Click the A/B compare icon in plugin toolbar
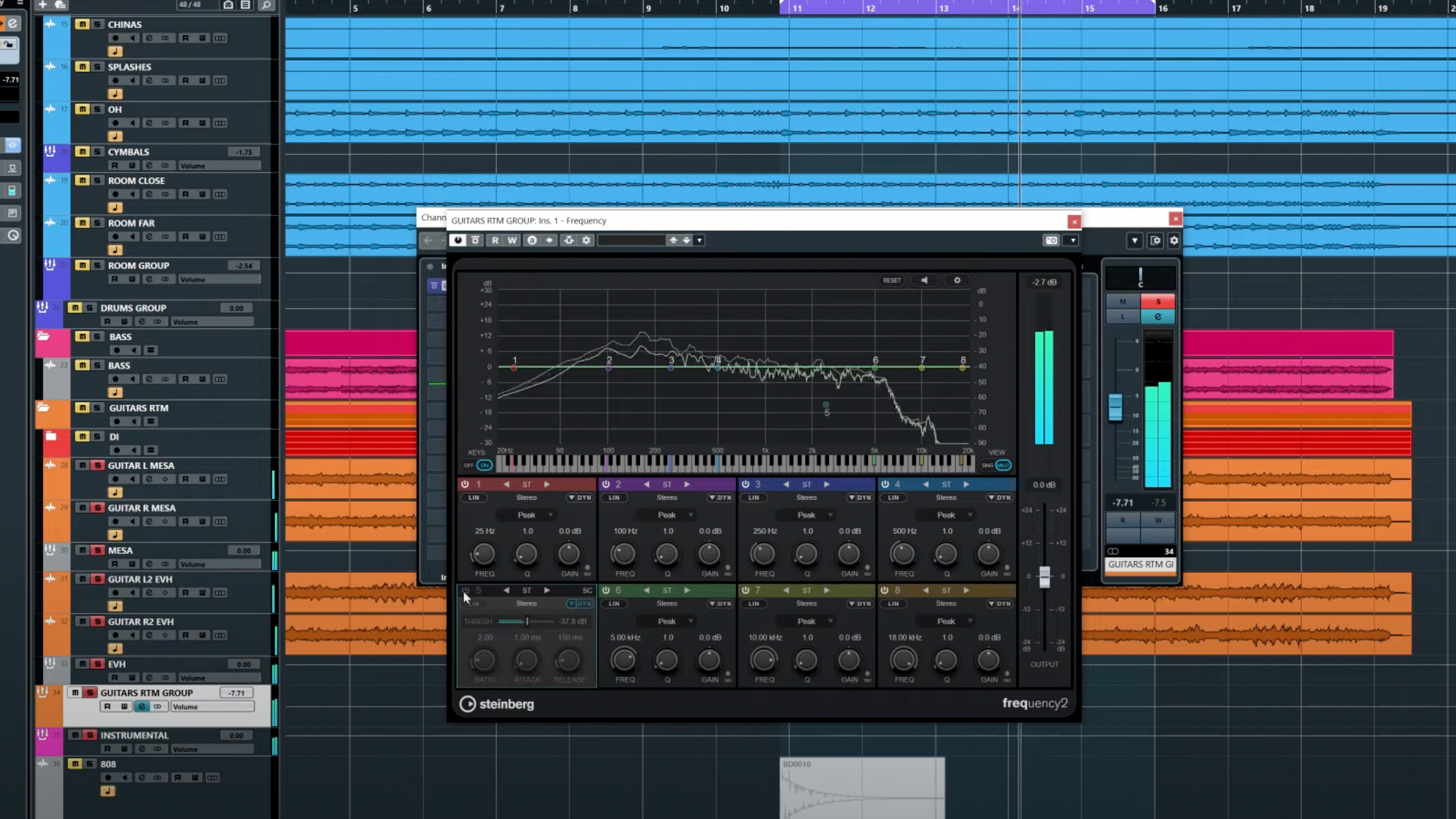 [531, 240]
